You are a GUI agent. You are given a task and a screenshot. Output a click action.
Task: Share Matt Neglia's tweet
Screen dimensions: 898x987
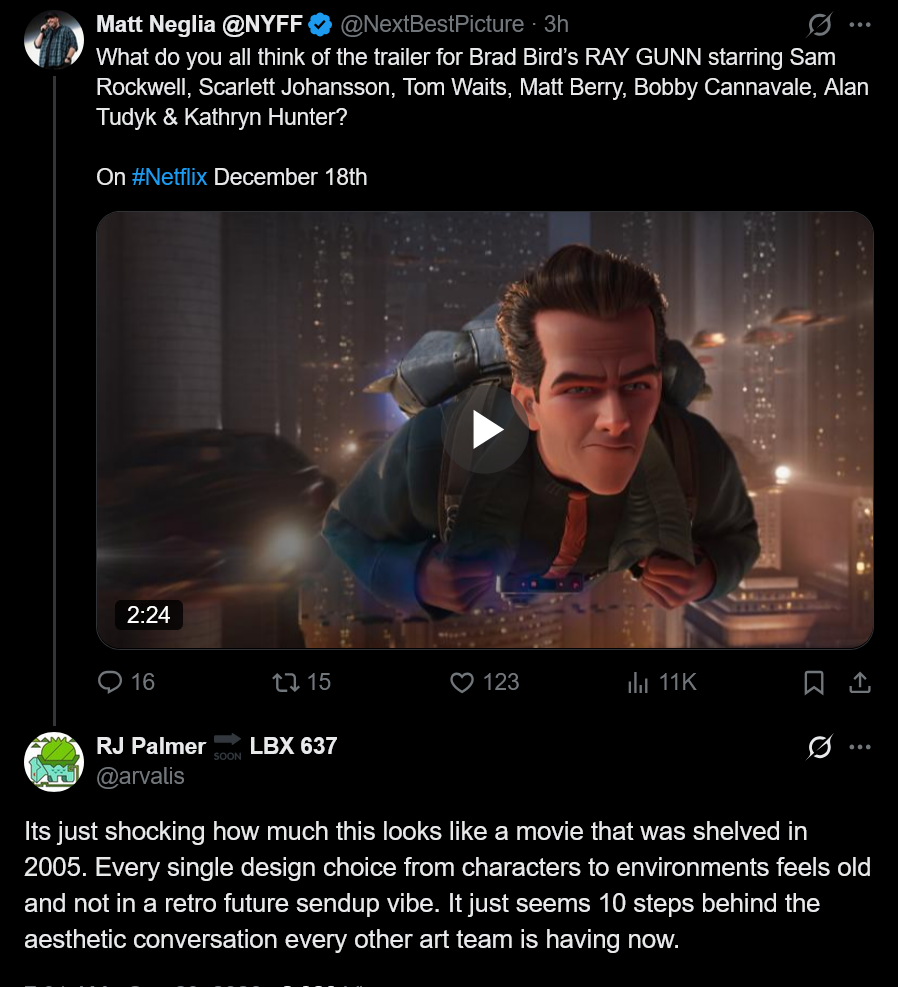pyautogui.click(x=860, y=682)
